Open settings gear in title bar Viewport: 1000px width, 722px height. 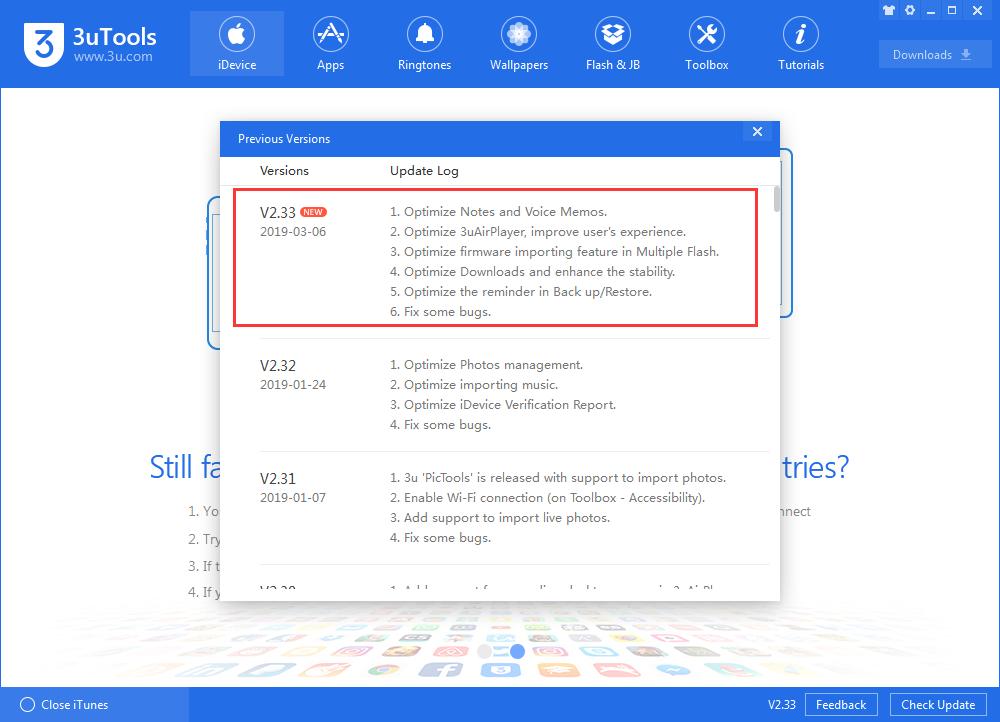[x=910, y=10]
